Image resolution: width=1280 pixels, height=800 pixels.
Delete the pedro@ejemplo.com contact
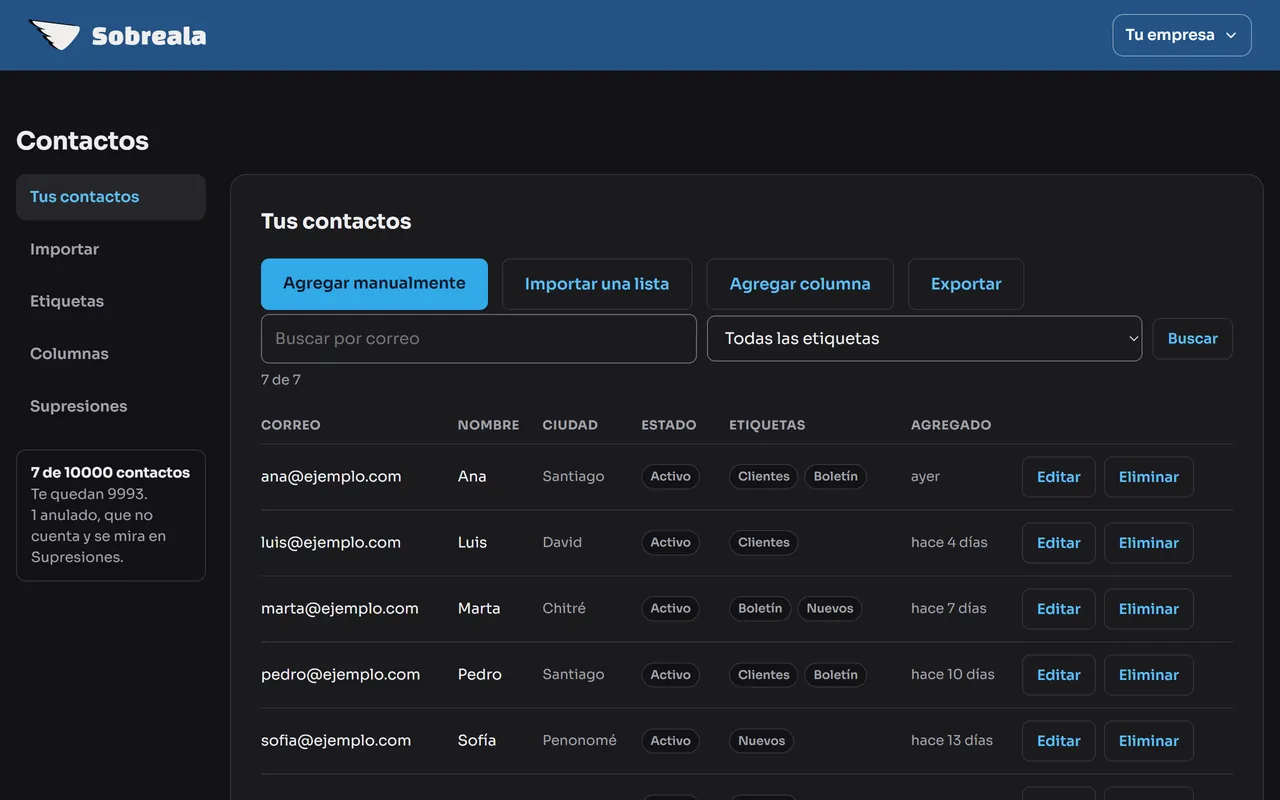coord(1149,675)
